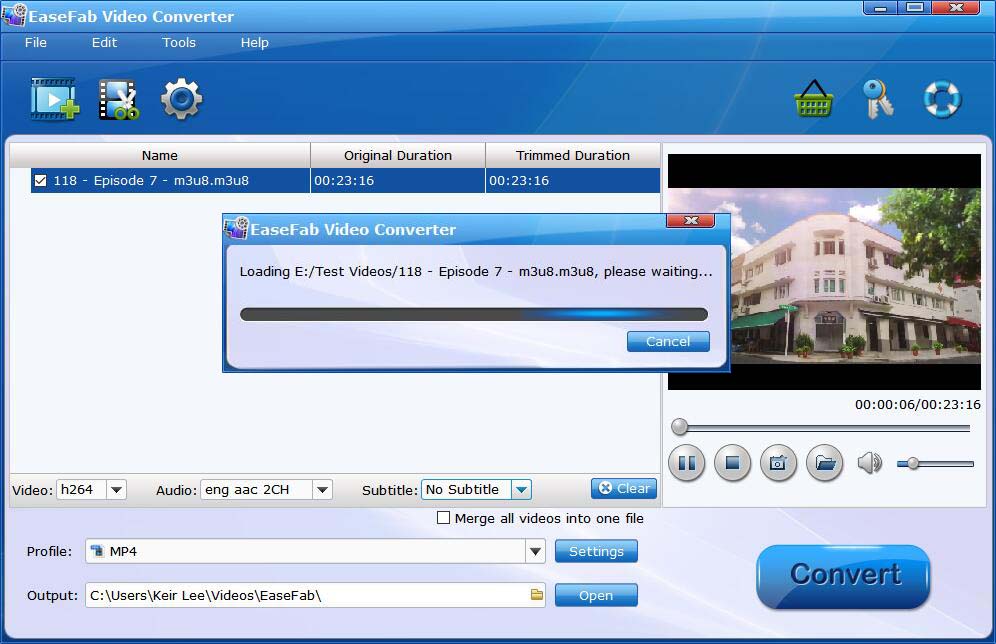Click the Trimmed Duration column header
The height and width of the screenshot is (644, 996).
pyautogui.click(x=572, y=155)
